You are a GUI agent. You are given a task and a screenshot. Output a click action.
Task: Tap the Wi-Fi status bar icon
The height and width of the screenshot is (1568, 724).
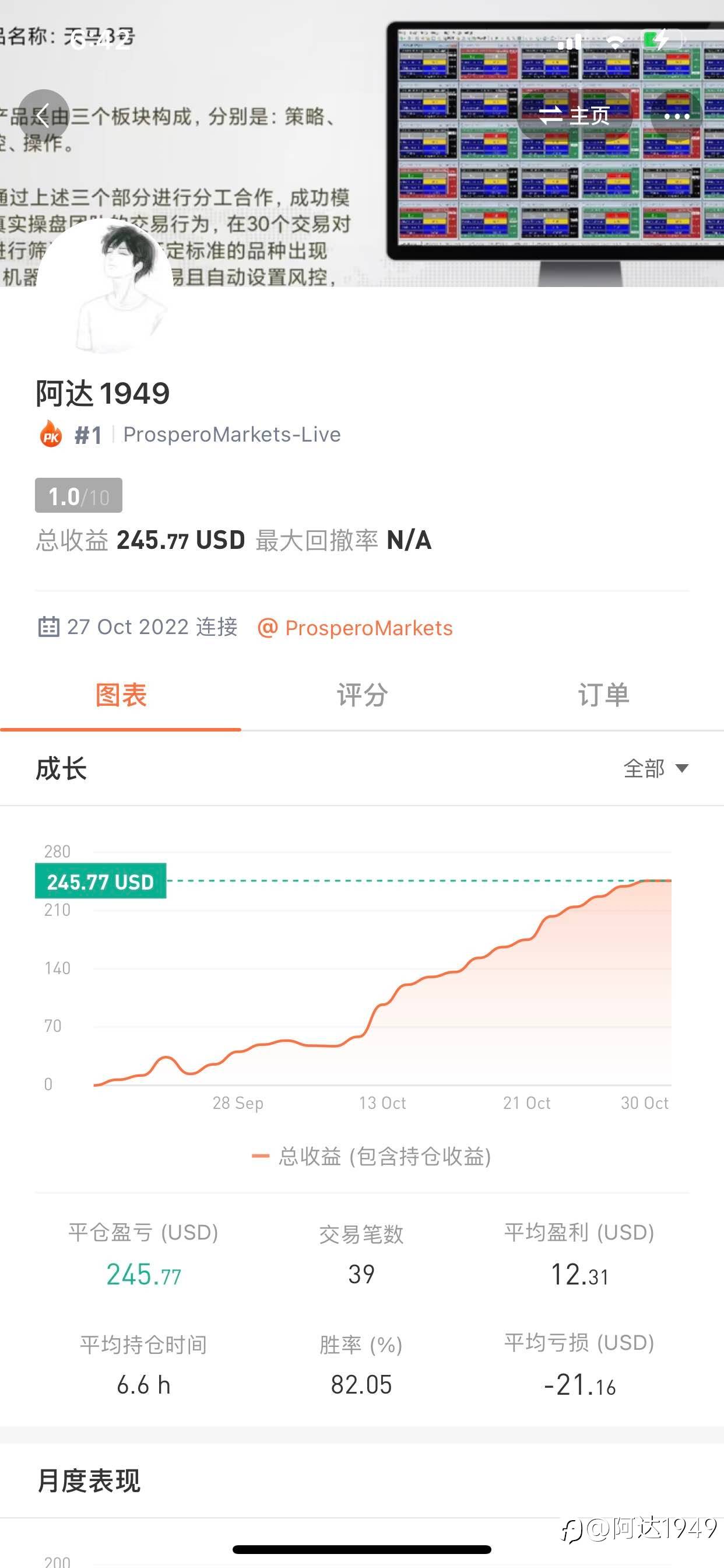pyautogui.click(x=615, y=42)
